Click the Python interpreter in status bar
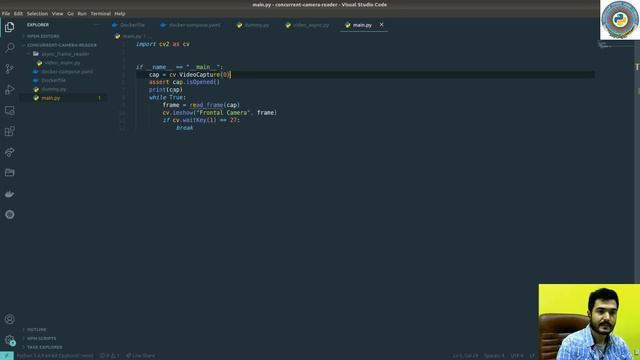 click(x=55, y=356)
